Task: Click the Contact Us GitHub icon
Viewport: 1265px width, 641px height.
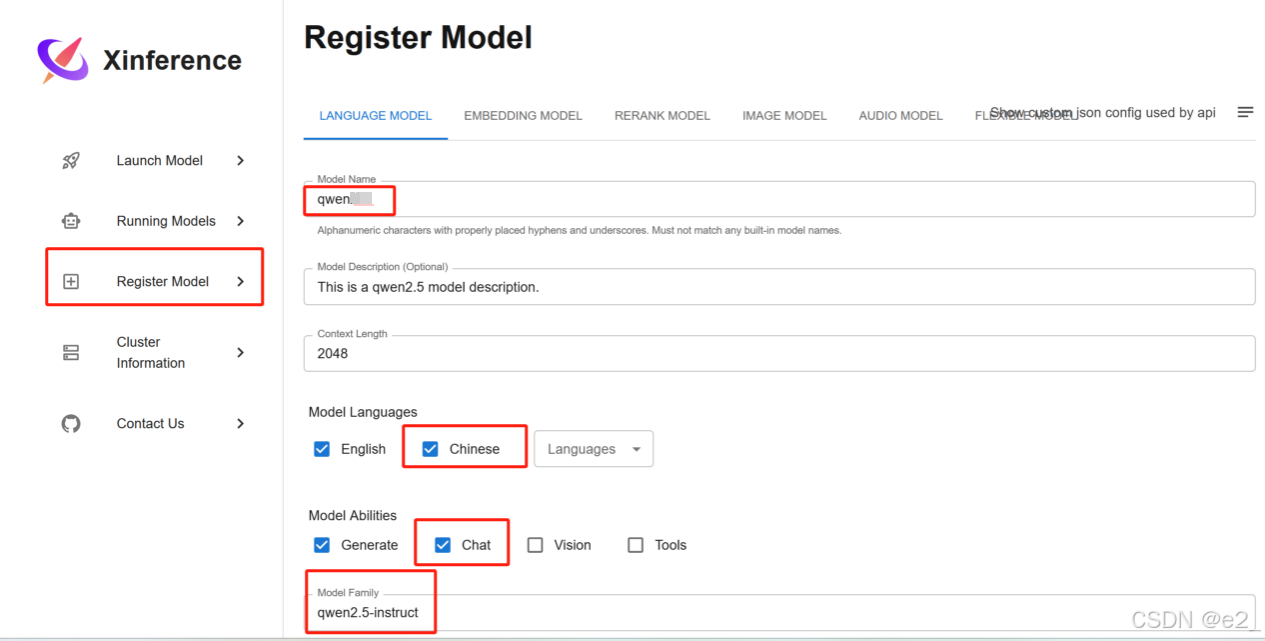Action: click(71, 424)
